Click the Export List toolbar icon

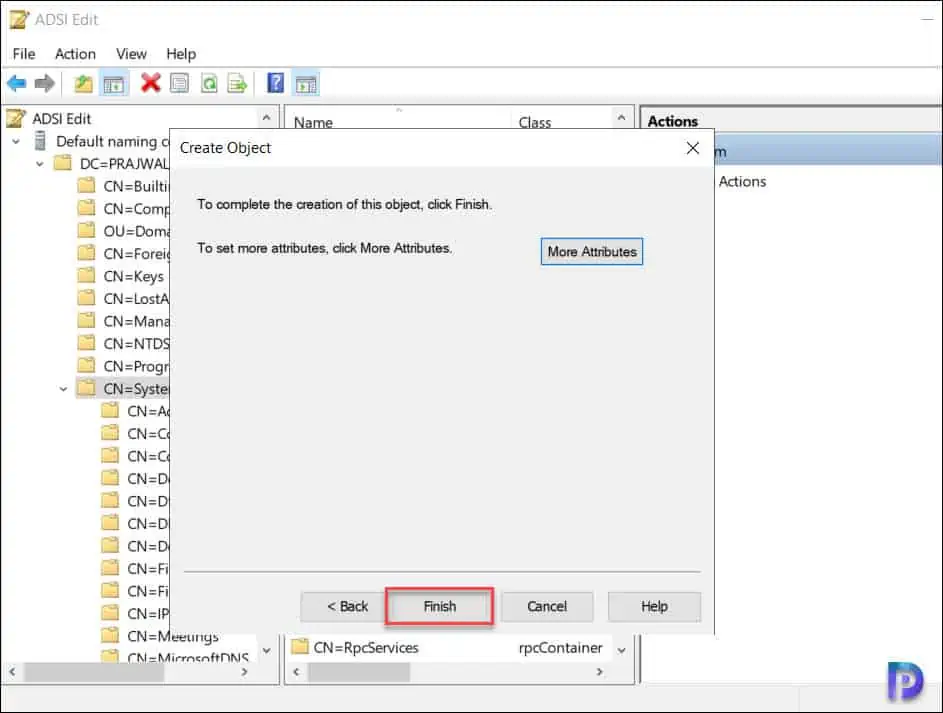(237, 83)
